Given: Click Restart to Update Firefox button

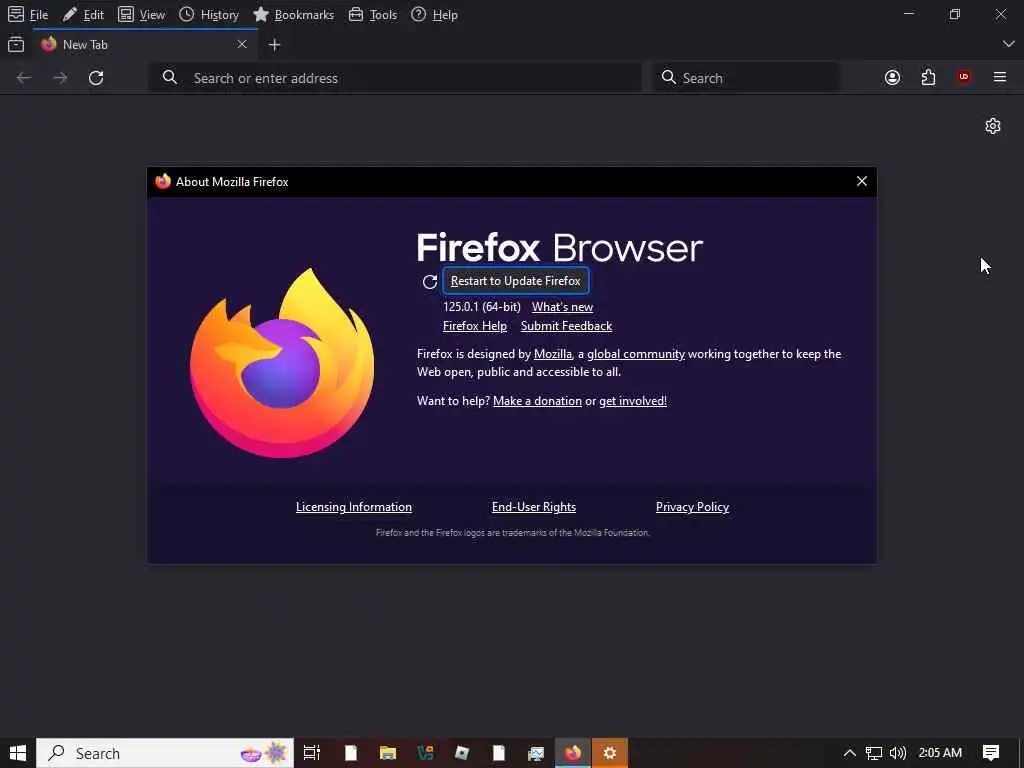Looking at the screenshot, I should (x=516, y=281).
